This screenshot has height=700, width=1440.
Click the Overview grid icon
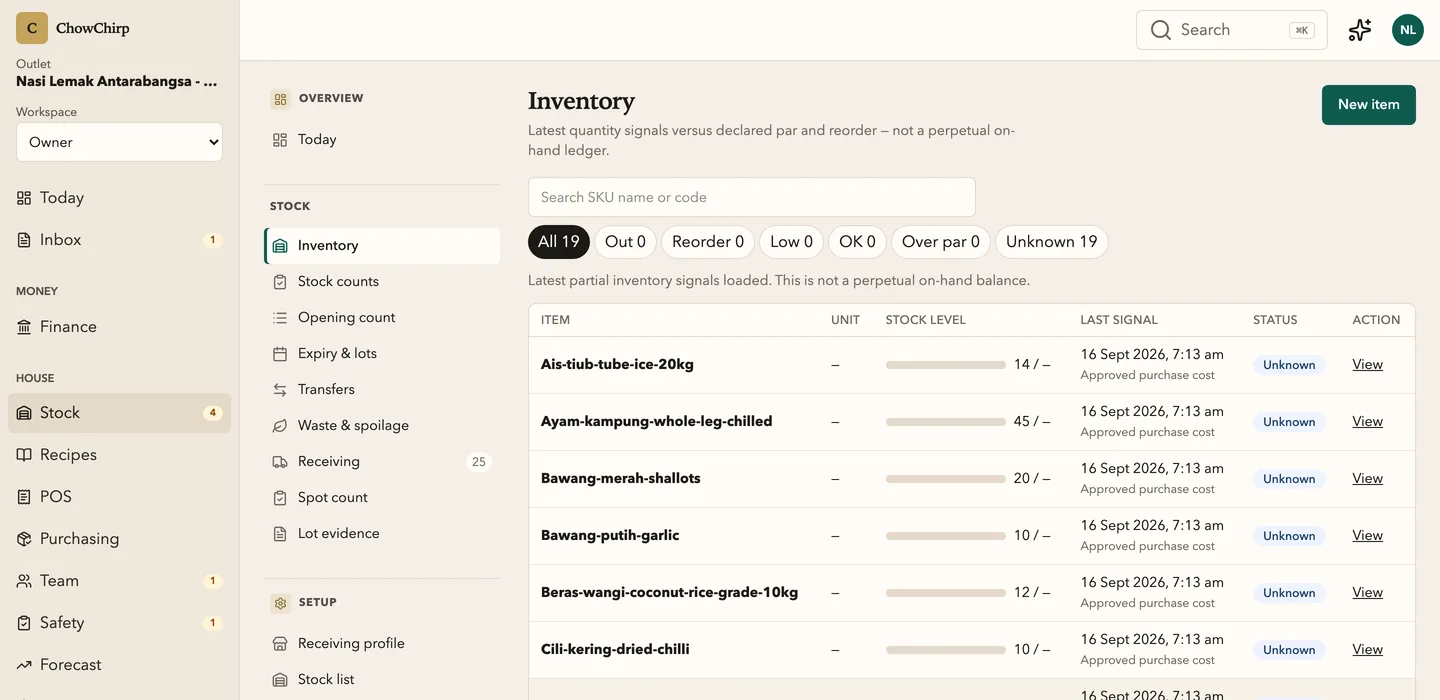point(280,99)
